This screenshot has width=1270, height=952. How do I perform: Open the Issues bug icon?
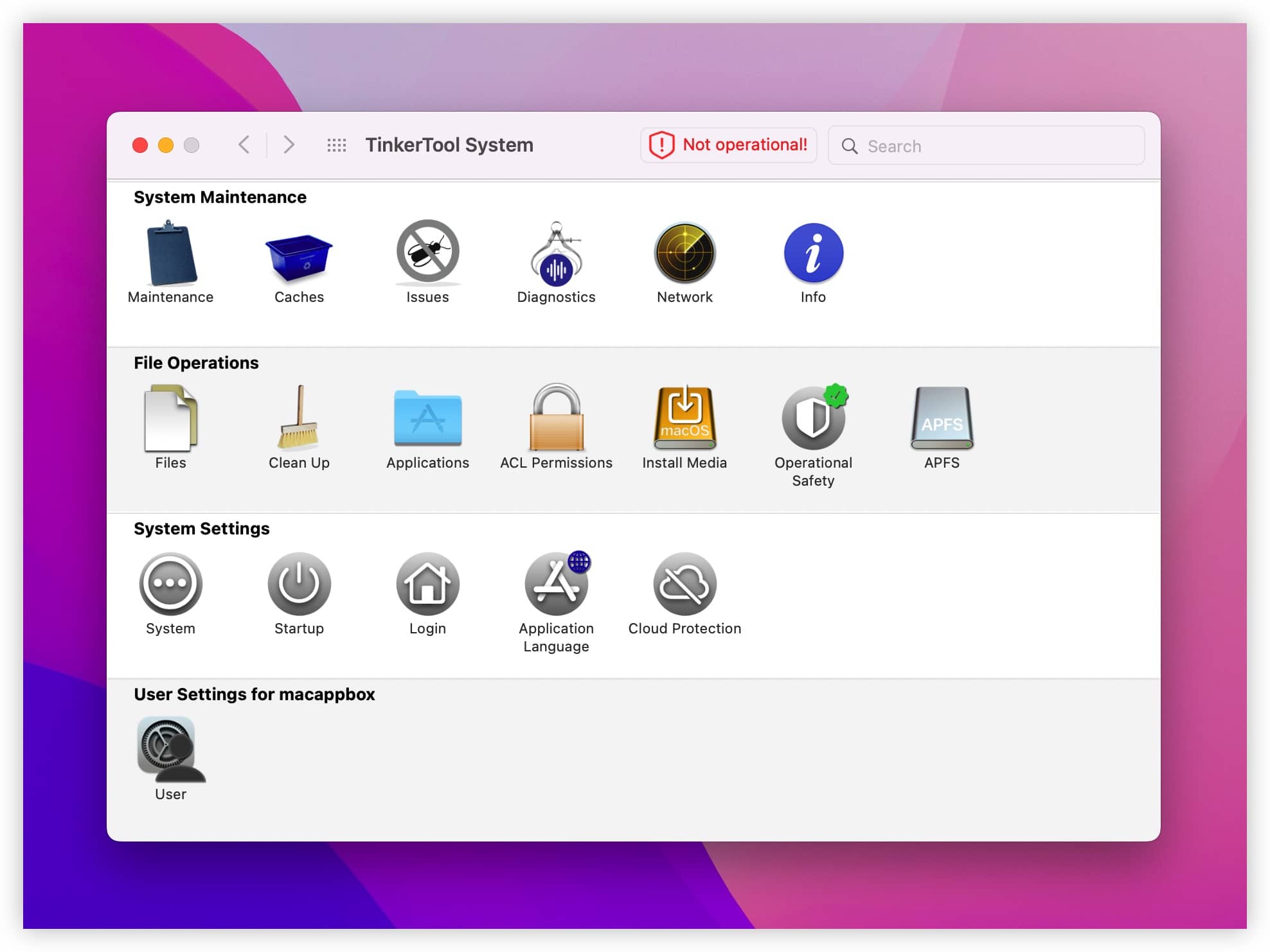click(x=427, y=252)
